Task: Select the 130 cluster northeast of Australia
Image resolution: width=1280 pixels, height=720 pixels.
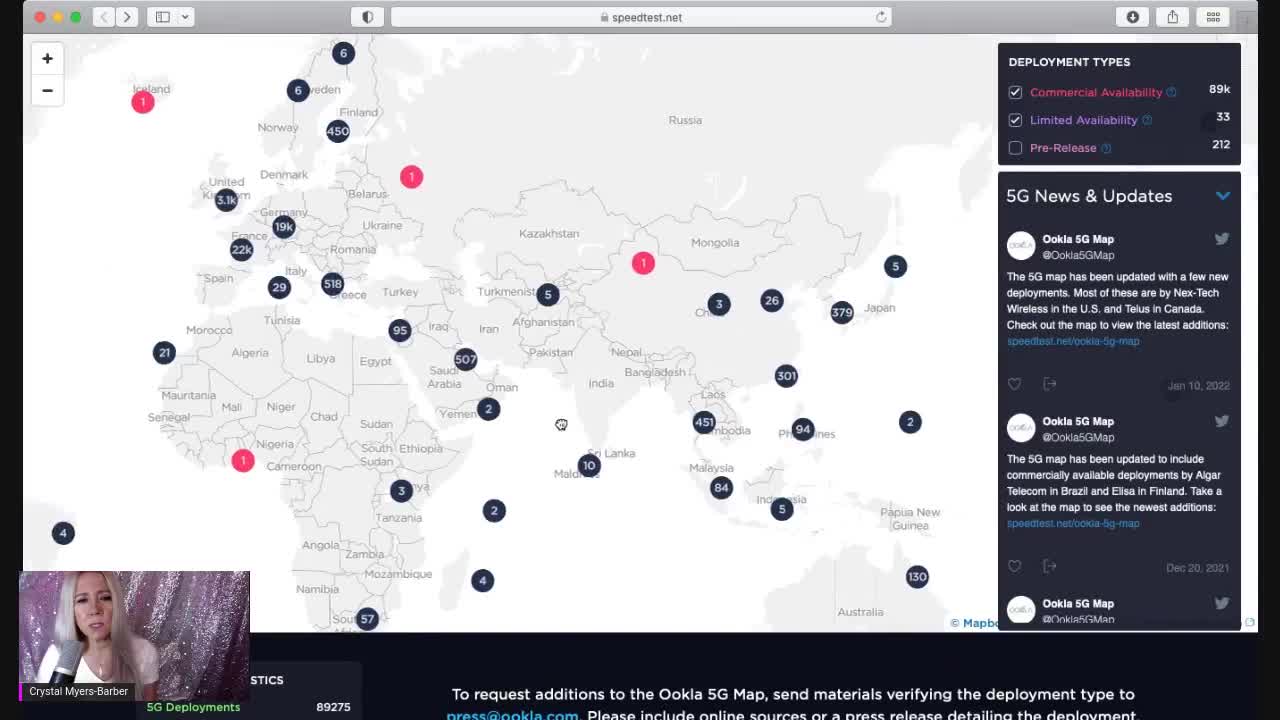Action: [x=917, y=577]
